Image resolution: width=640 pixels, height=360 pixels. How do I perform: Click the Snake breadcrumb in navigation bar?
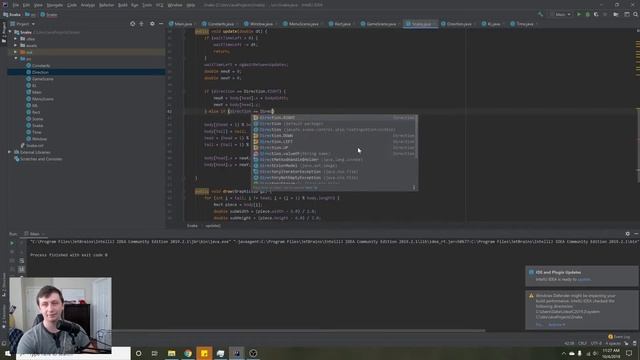pyautogui.click(x=11, y=15)
